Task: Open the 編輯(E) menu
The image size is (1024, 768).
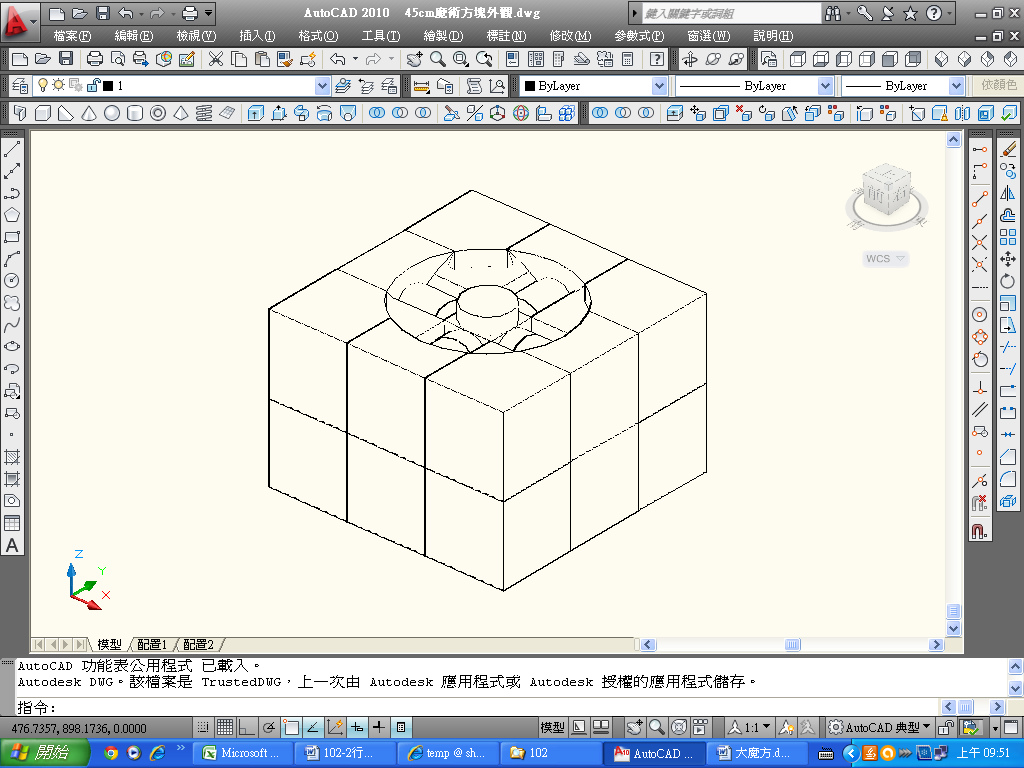Action: pyautogui.click(x=134, y=36)
